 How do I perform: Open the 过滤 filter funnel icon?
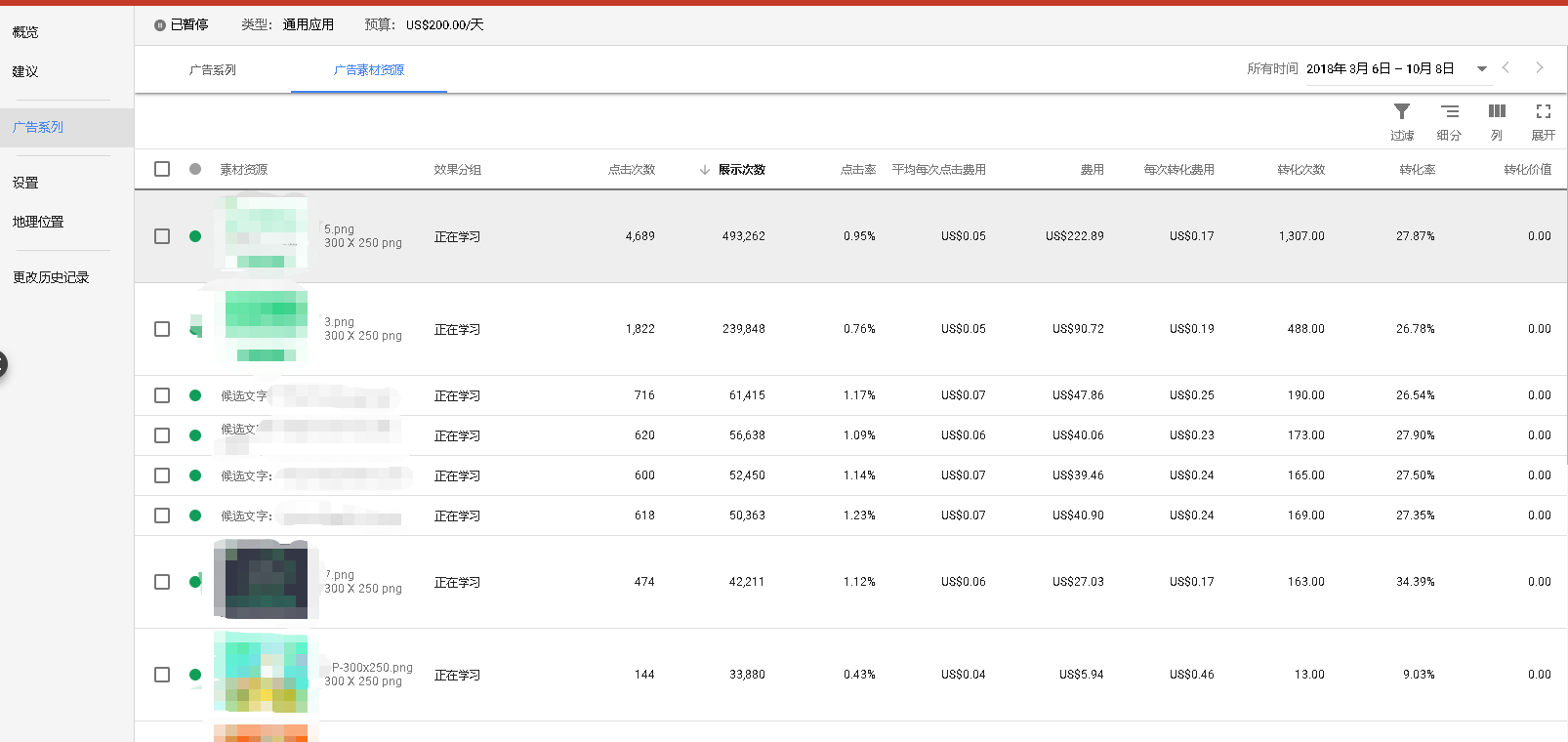click(x=1401, y=112)
